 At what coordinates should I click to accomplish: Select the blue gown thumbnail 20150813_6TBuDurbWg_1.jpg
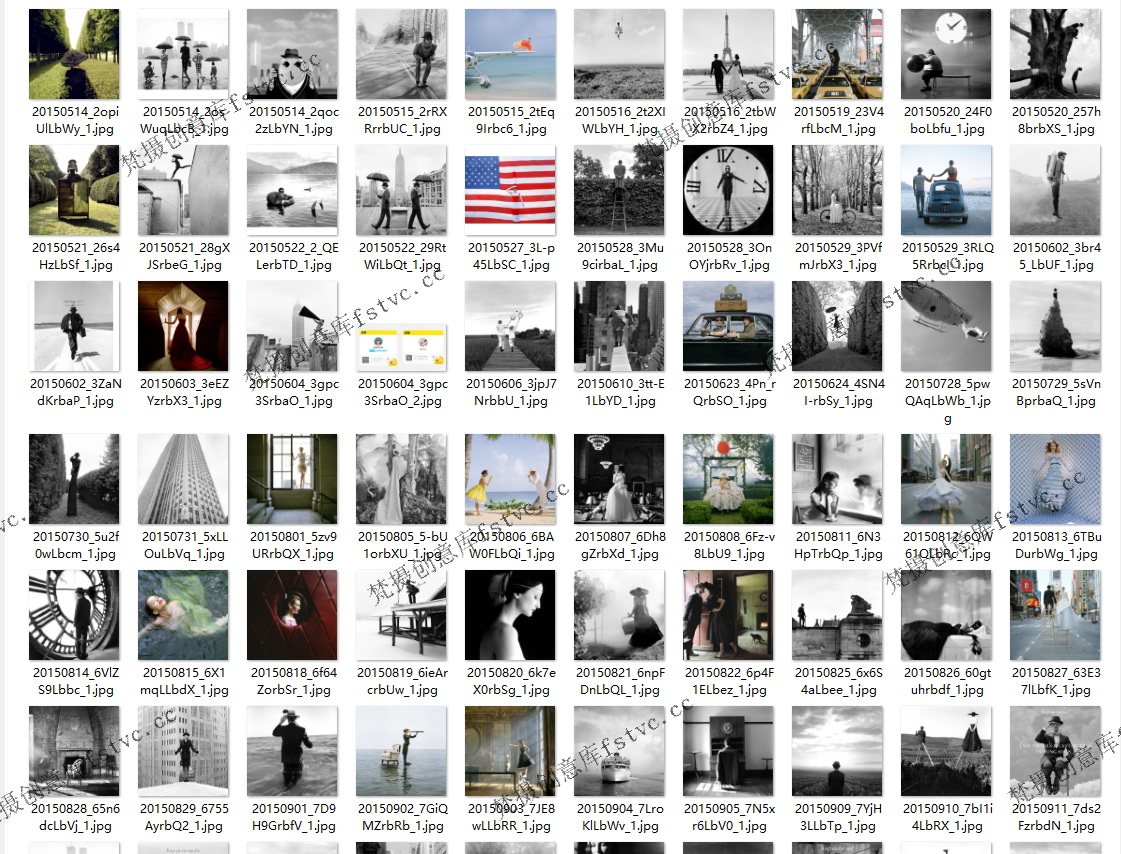coord(1055,479)
